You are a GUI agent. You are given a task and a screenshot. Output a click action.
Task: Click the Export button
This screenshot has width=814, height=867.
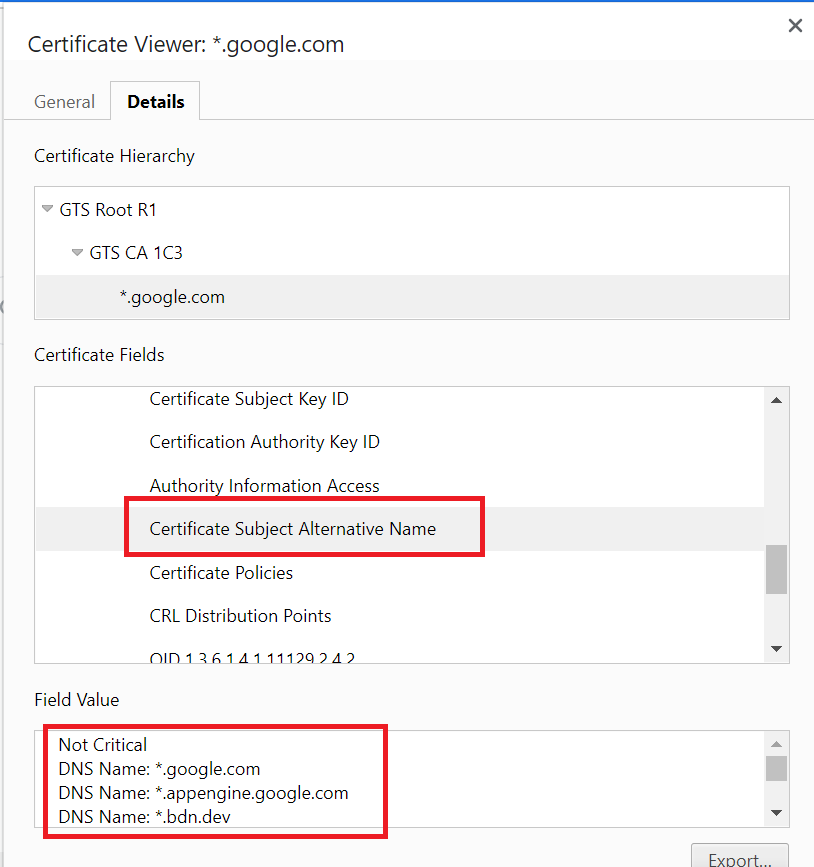coord(740,857)
